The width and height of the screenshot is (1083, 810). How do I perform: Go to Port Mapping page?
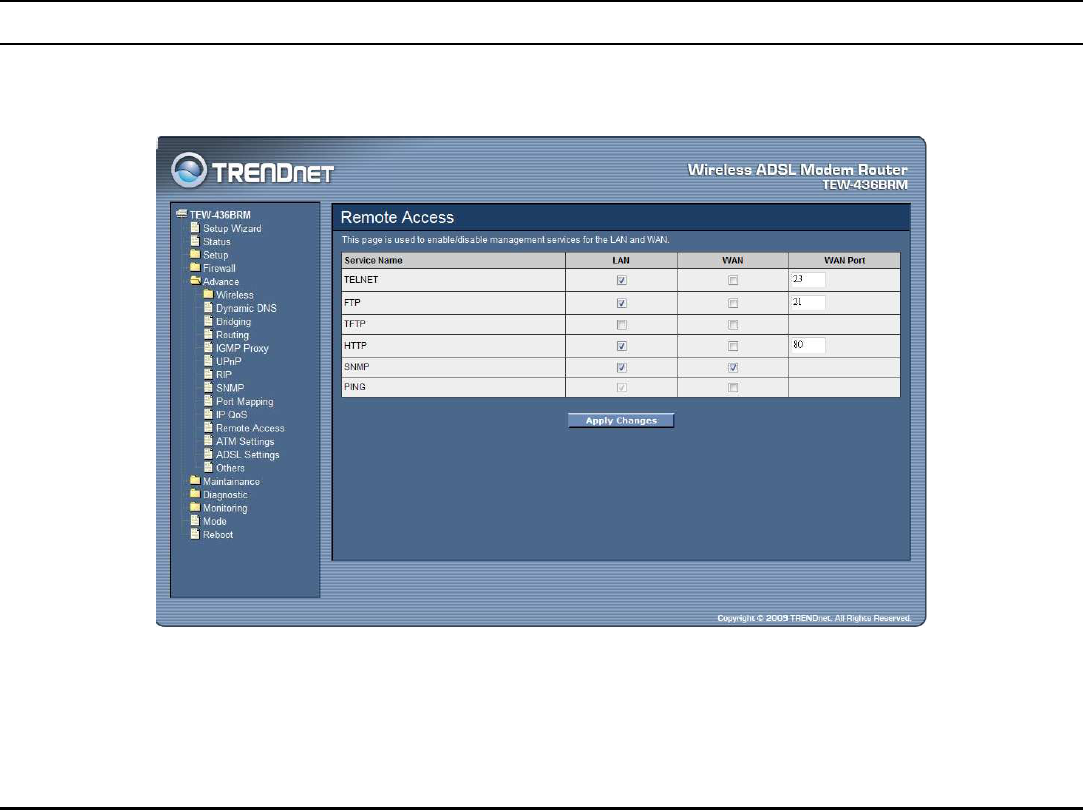[245, 401]
